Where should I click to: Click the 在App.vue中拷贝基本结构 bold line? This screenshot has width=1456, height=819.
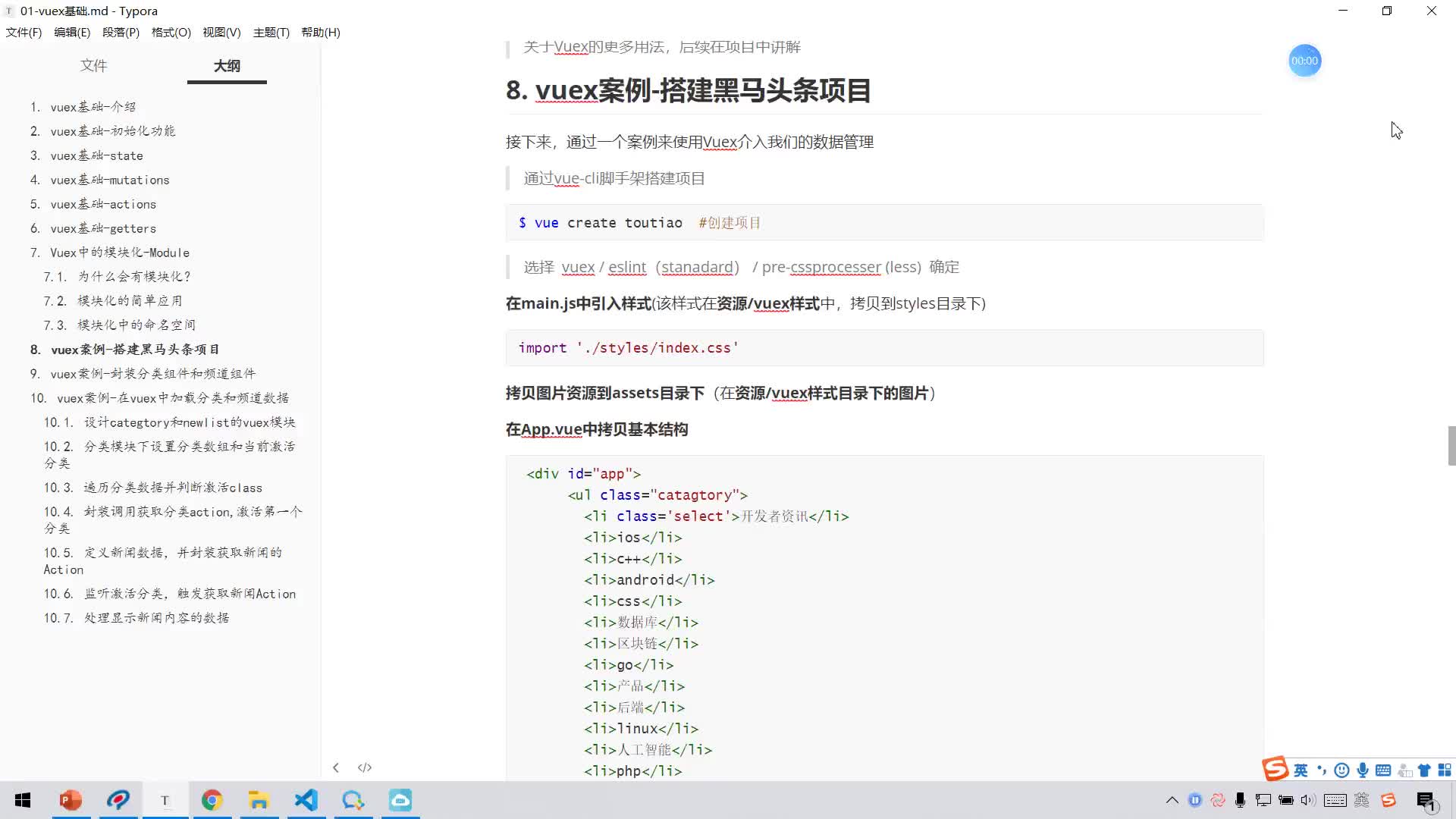point(597,429)
